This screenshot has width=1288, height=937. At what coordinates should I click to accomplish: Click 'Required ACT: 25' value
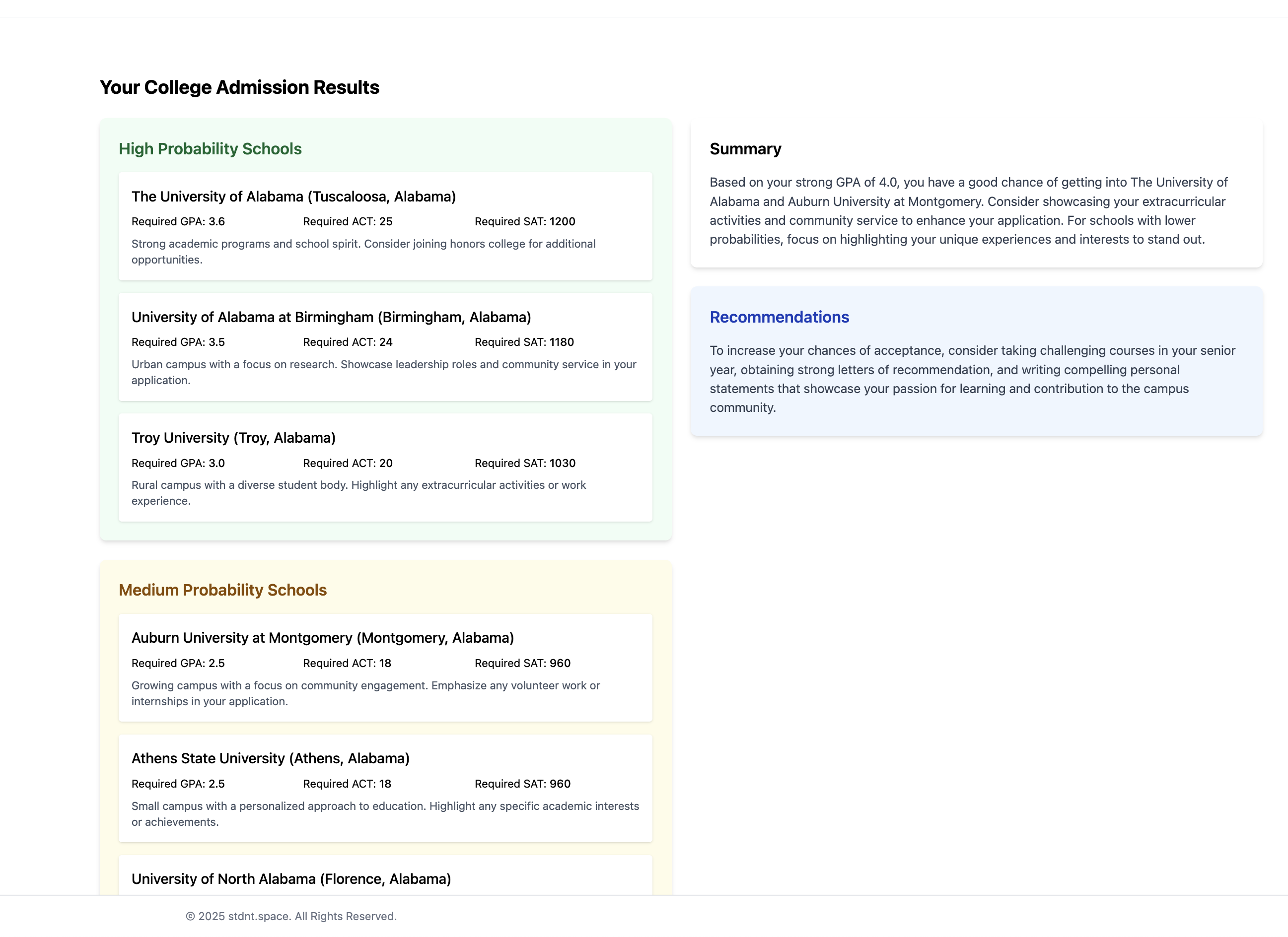click(x=348, y=221)
